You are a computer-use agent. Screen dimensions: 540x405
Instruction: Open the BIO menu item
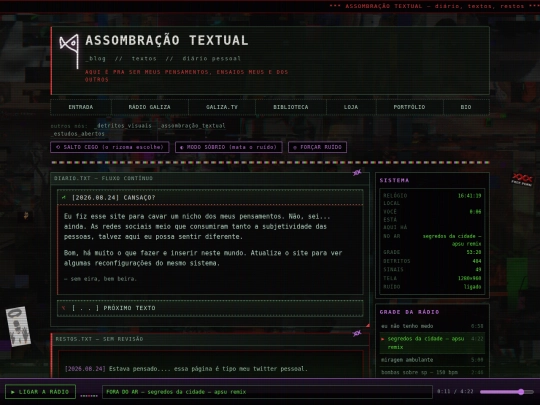[466, 107]
